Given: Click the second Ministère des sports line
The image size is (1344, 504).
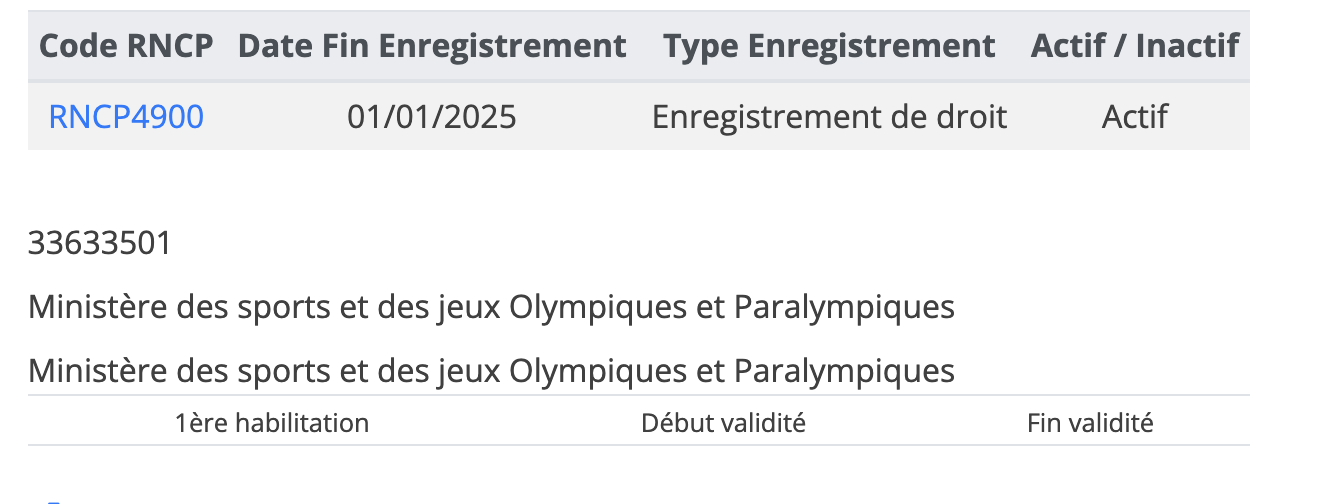Looking at the screenshot, I should 491,372.
